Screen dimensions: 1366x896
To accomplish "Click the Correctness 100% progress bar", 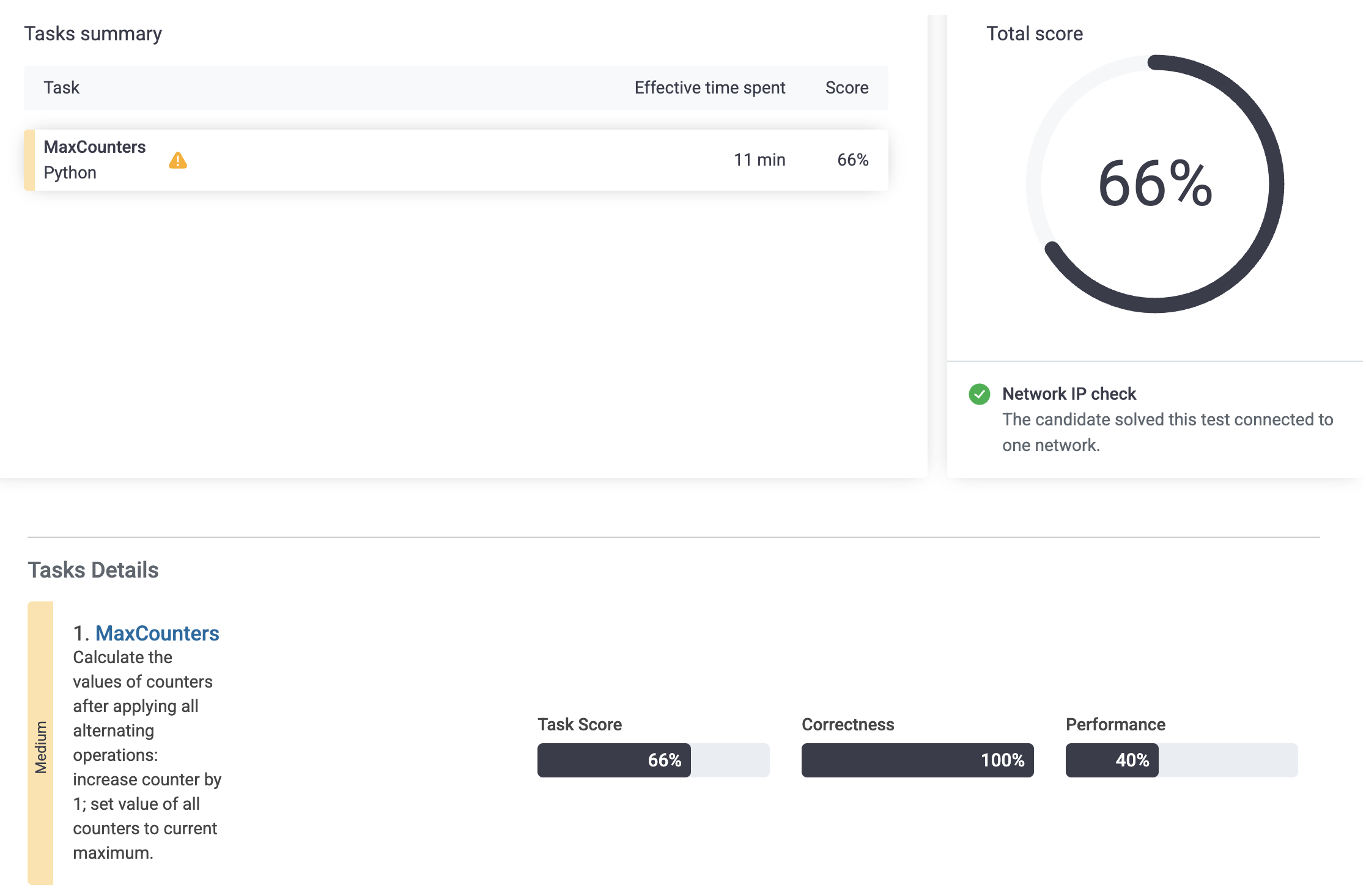I will click(x=917, y=760).
